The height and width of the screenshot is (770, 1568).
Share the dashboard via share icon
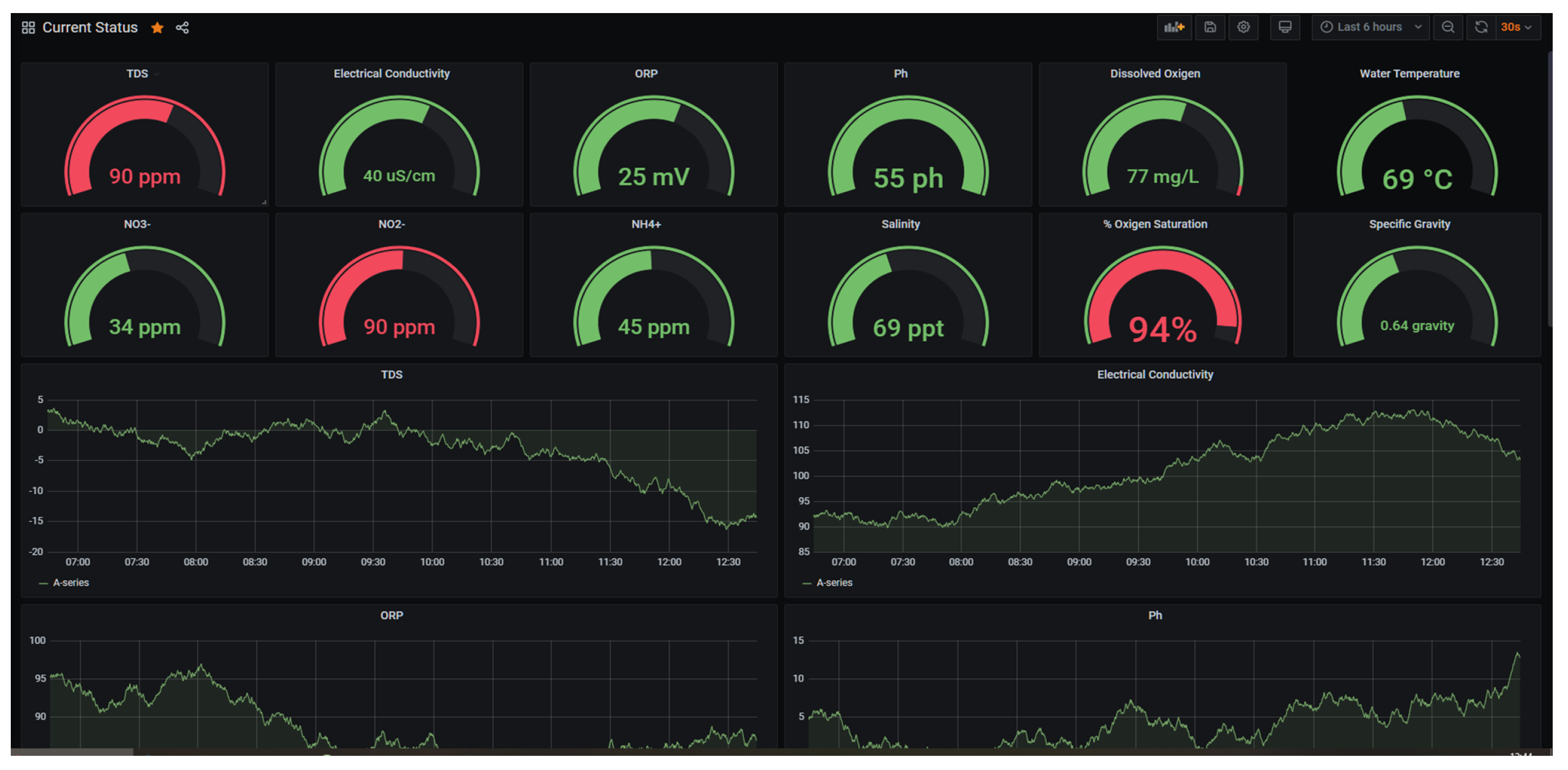coord(182,28)
